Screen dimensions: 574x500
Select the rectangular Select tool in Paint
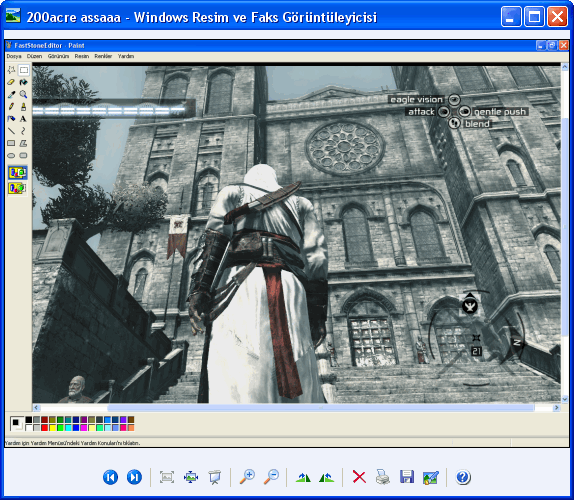[24, 70]
